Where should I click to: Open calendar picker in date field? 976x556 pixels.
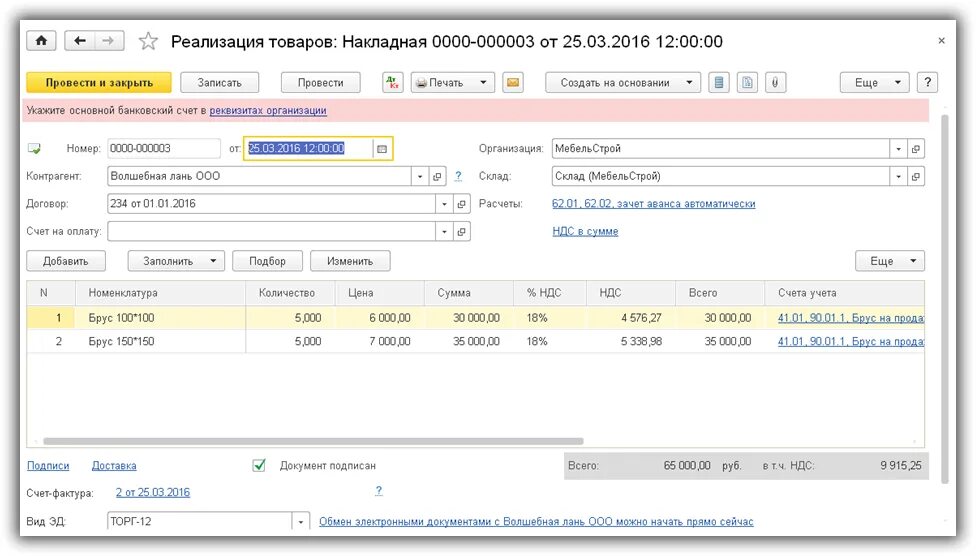pyautogui.click(x=382, y=149)
